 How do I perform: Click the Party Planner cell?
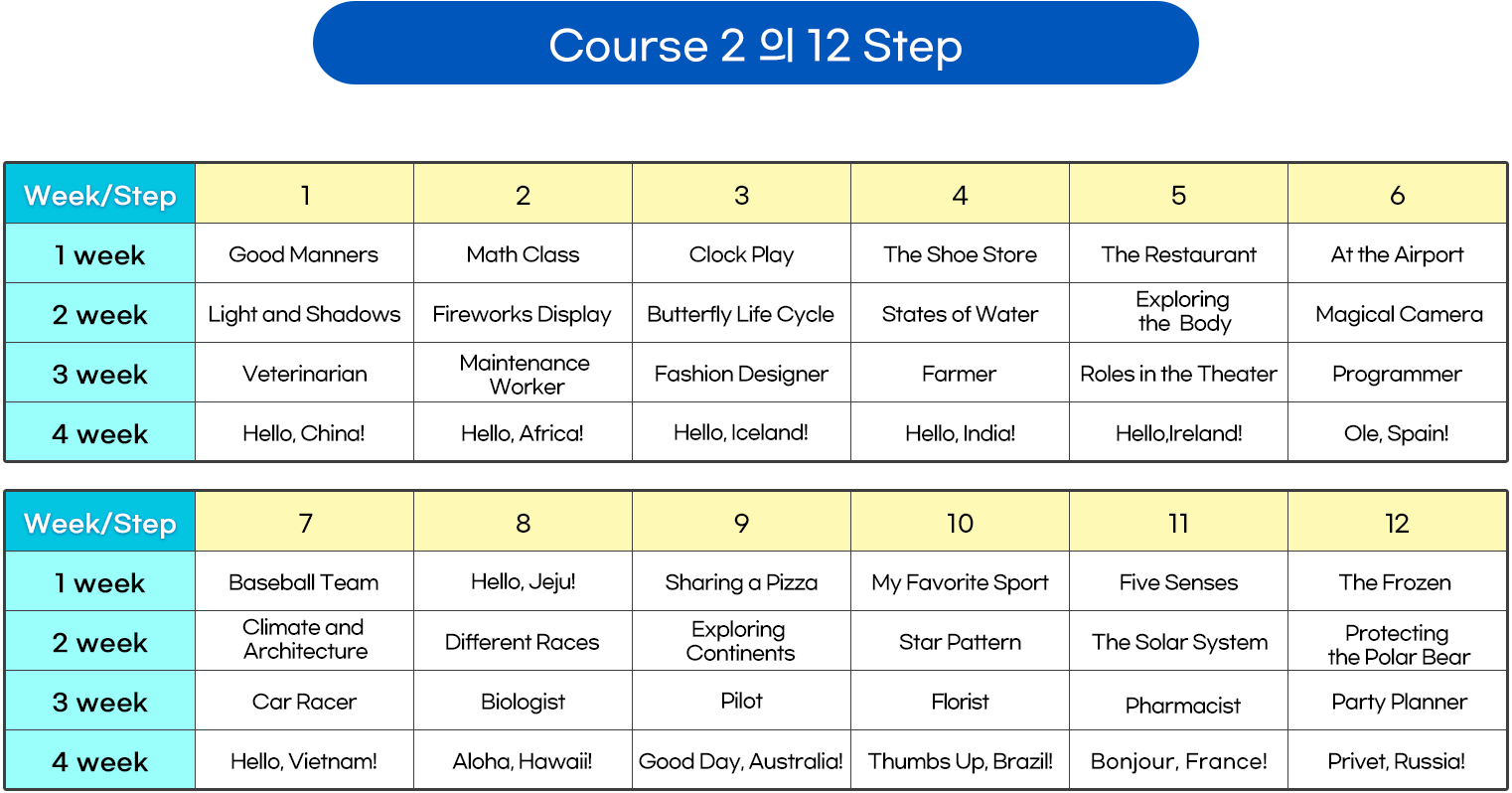1398,702
